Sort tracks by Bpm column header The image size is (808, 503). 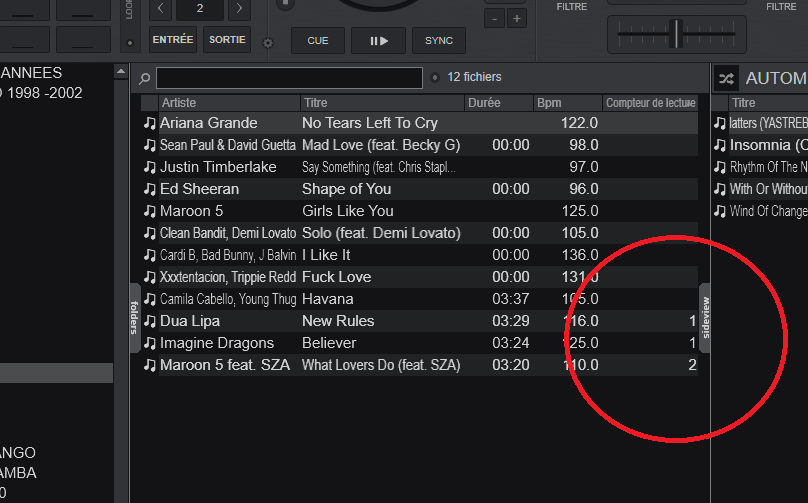point(565,103)
